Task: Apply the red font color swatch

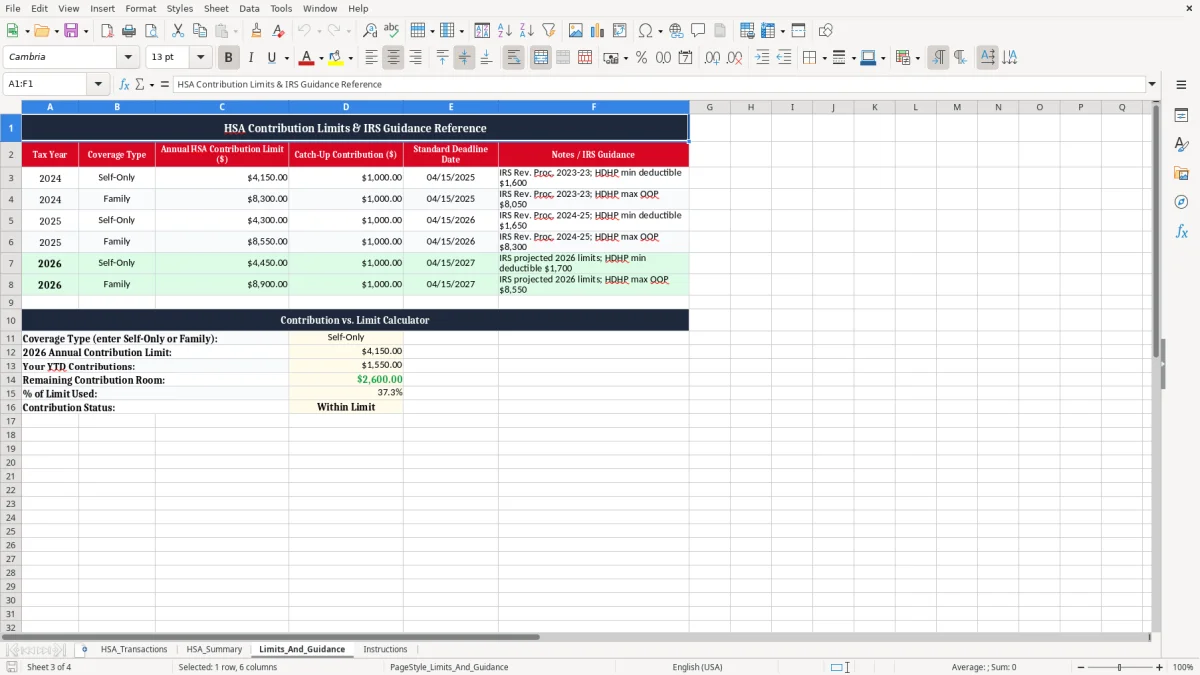Action: pyautogui.click(x=307, y=58)
